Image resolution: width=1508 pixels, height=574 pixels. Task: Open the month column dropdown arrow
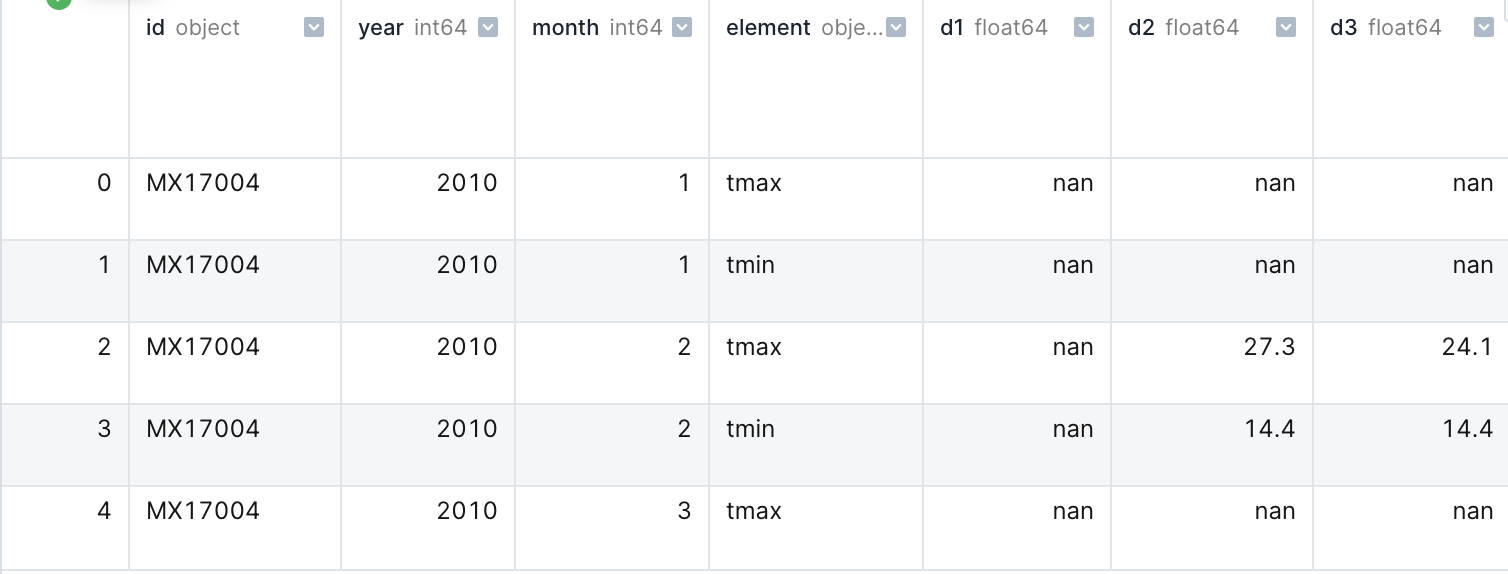click(682, 28)
